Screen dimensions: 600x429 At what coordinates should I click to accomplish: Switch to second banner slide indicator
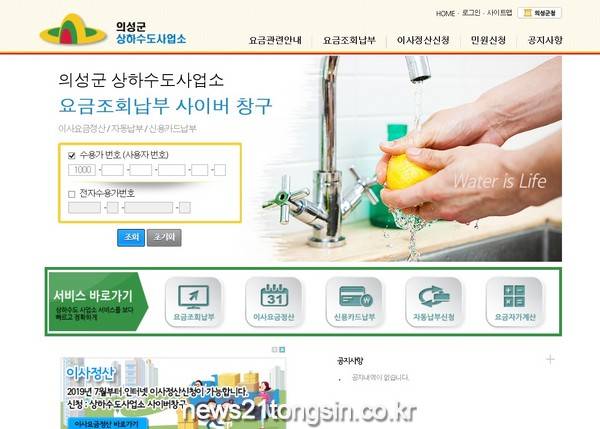click(282, 350)
